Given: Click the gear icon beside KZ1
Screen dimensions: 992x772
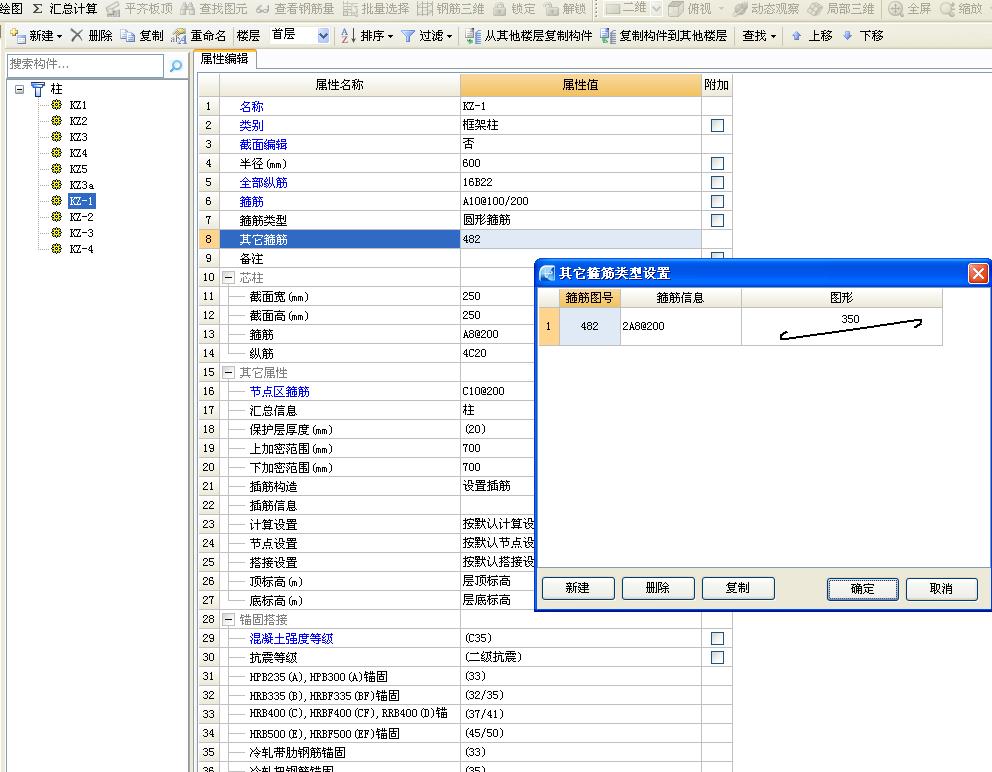Looking at the screenshot, I should click(56, 104).
